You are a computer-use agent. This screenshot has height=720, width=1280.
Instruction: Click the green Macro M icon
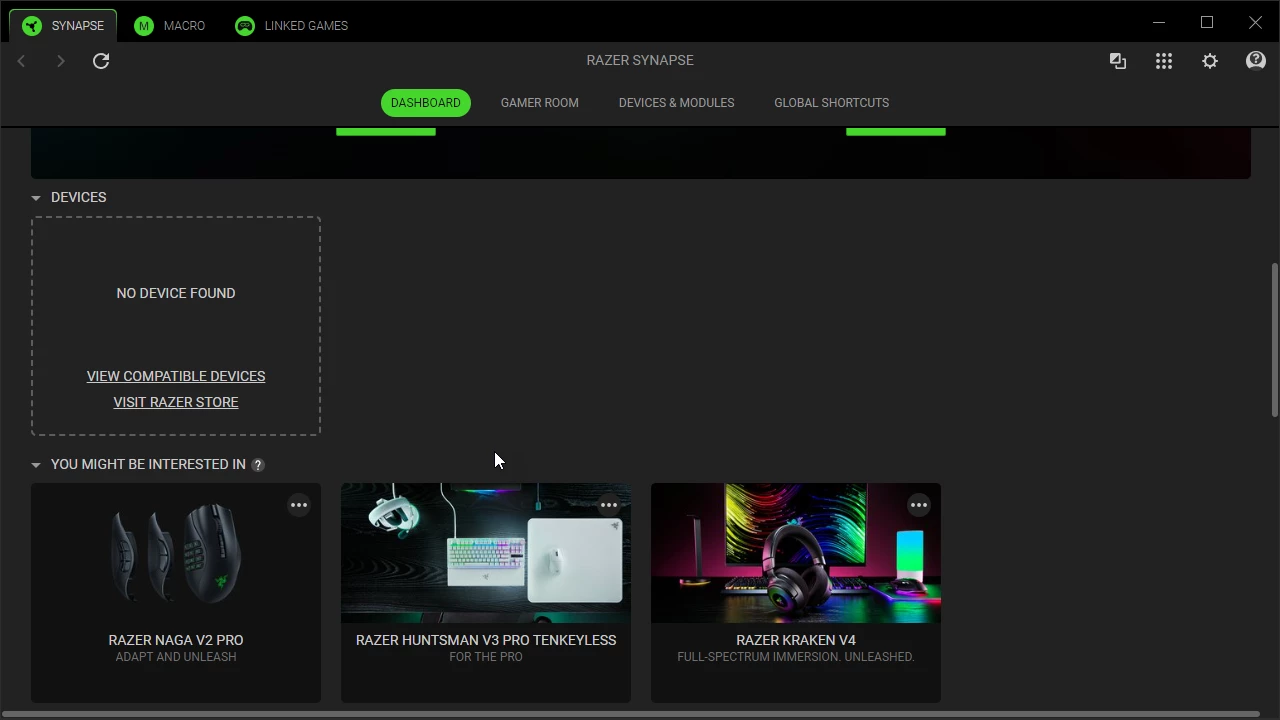pyautogui.click(x=144, y=26)
